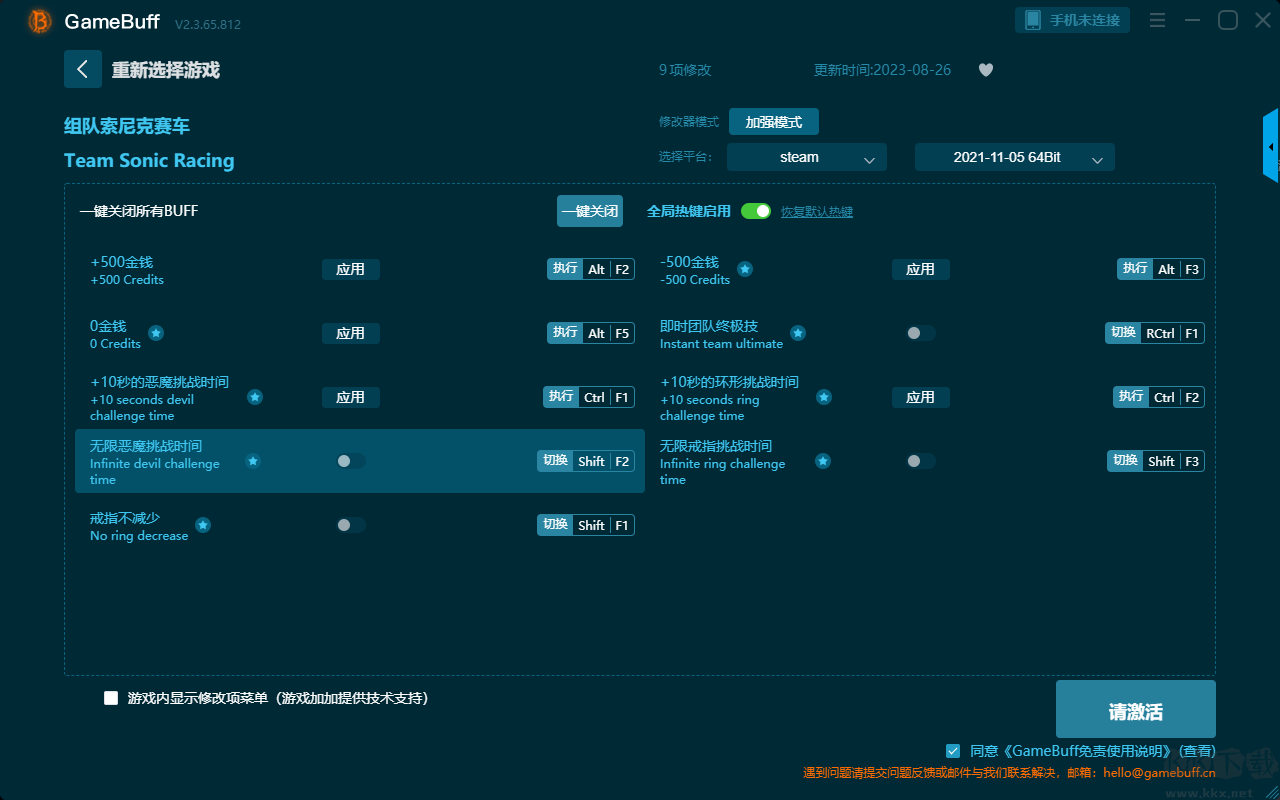Expand the blue side panel tab
Viewport: 1280px width, 800px height.
(1271, 146)
